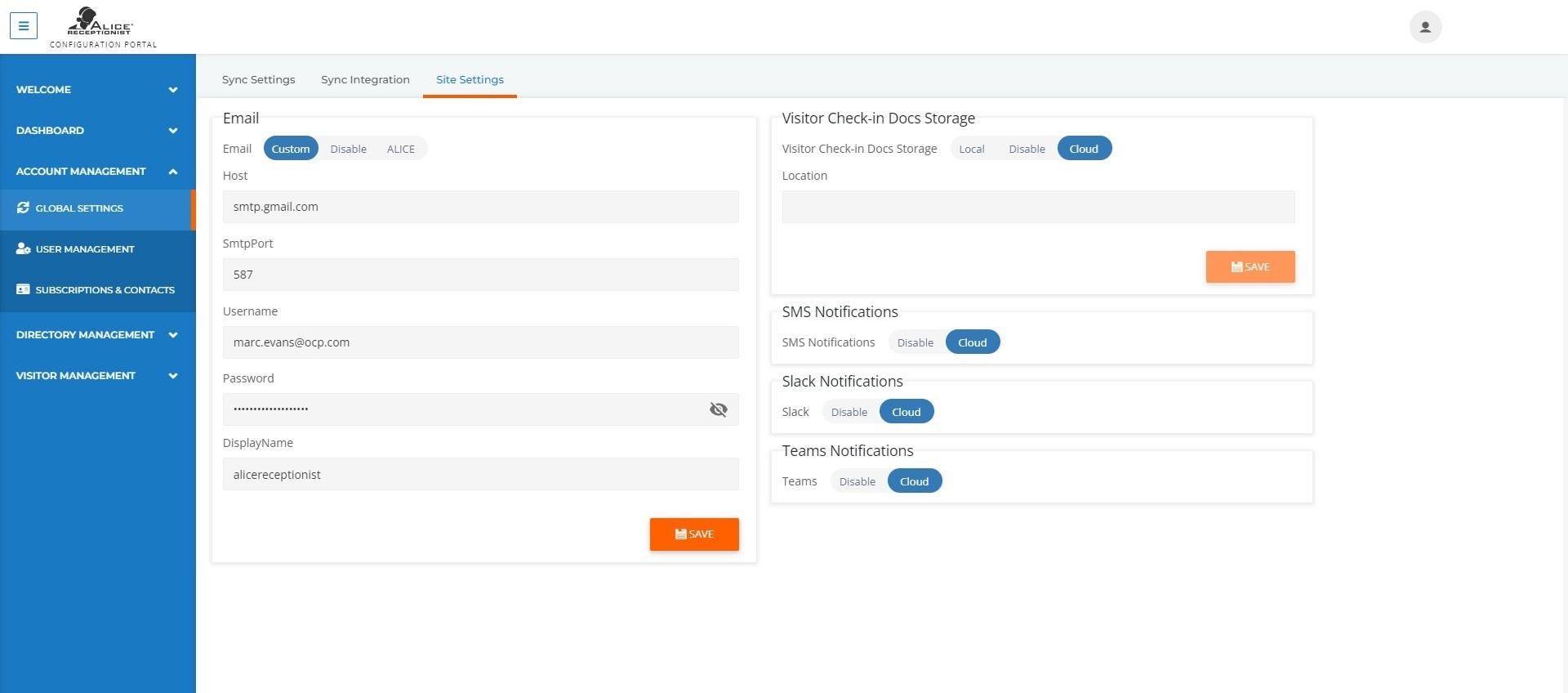Save the Docs Storage settings
This screenshot has height=693, width=1568.
[1250, 266]
